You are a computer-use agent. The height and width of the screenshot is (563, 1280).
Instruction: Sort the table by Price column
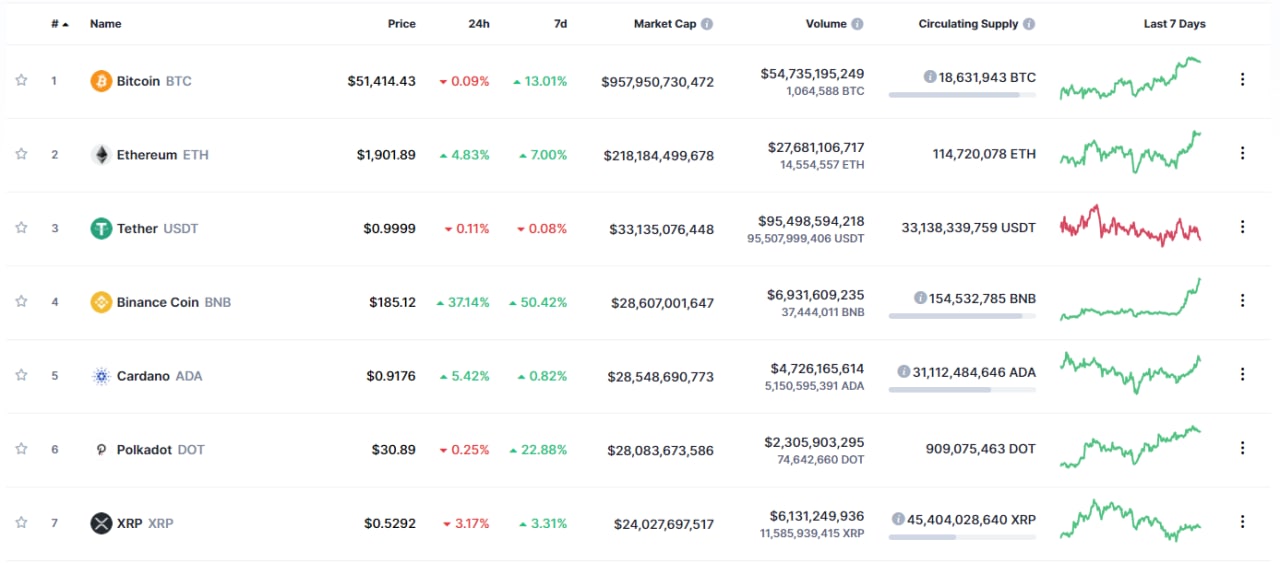pyautogui.click(x=401, y=24)
